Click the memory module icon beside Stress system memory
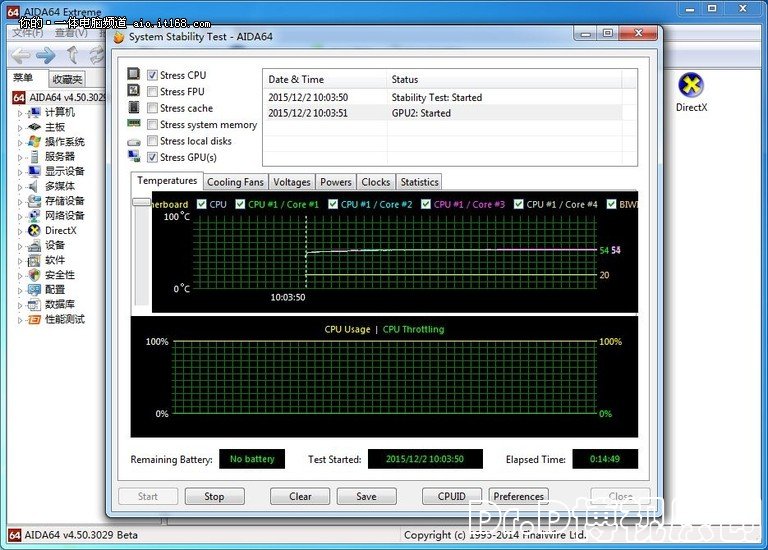 click(x=134, y=123)
